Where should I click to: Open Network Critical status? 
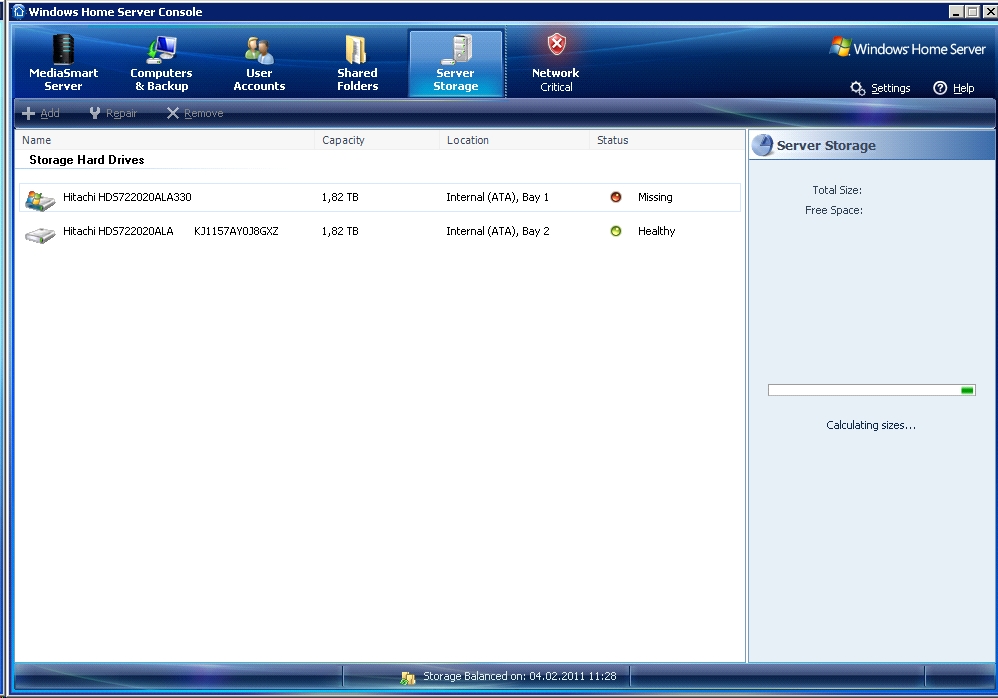[556, 63]
